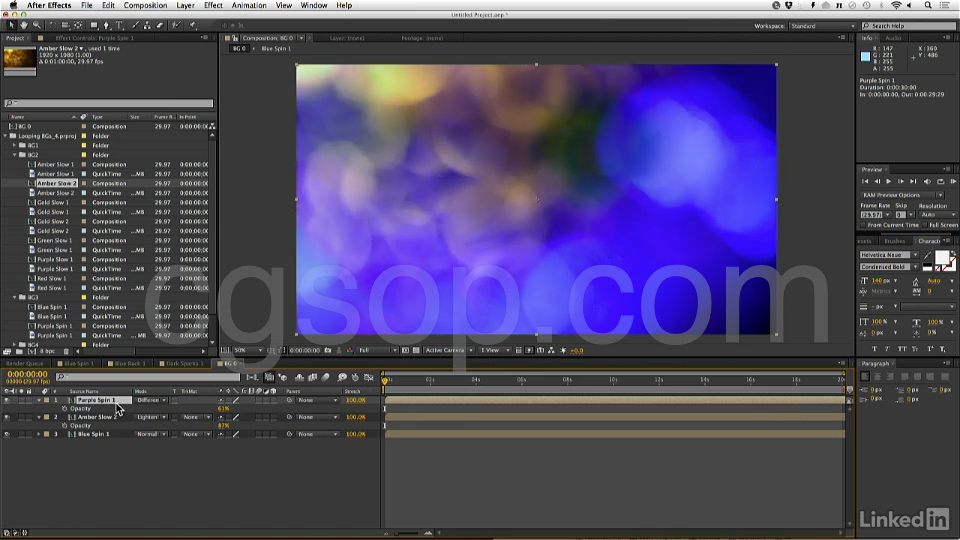
Task: Click the Project panel search field
Action: coord(109,103)
